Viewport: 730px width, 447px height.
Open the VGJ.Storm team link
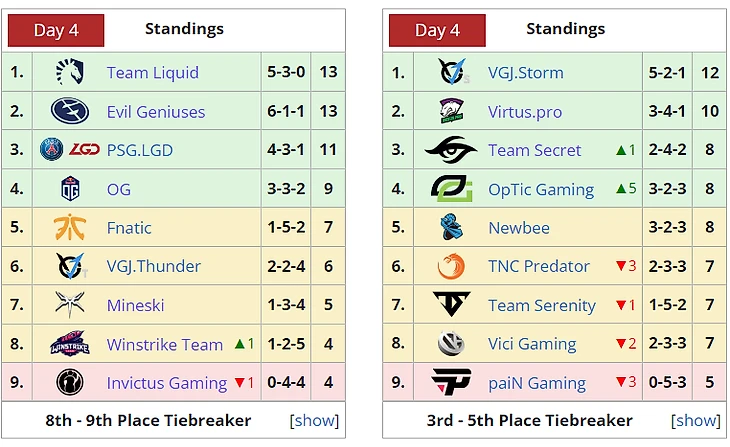[x=526, y=73]
